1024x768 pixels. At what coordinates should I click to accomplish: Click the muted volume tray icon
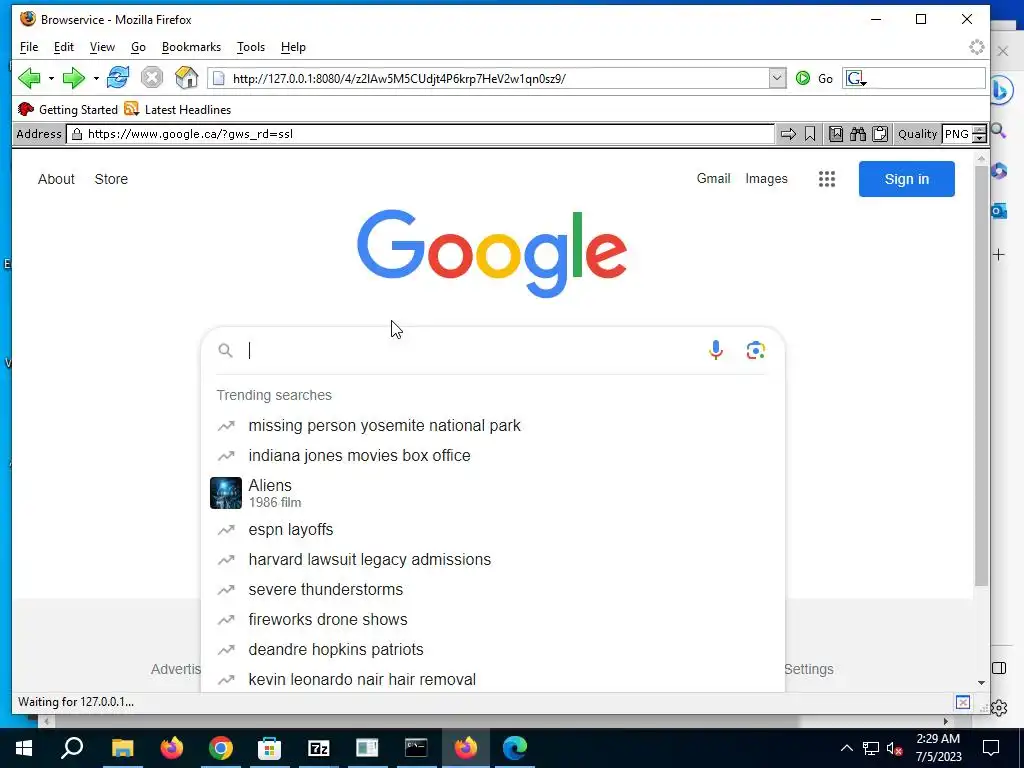[x=895, y=748]
